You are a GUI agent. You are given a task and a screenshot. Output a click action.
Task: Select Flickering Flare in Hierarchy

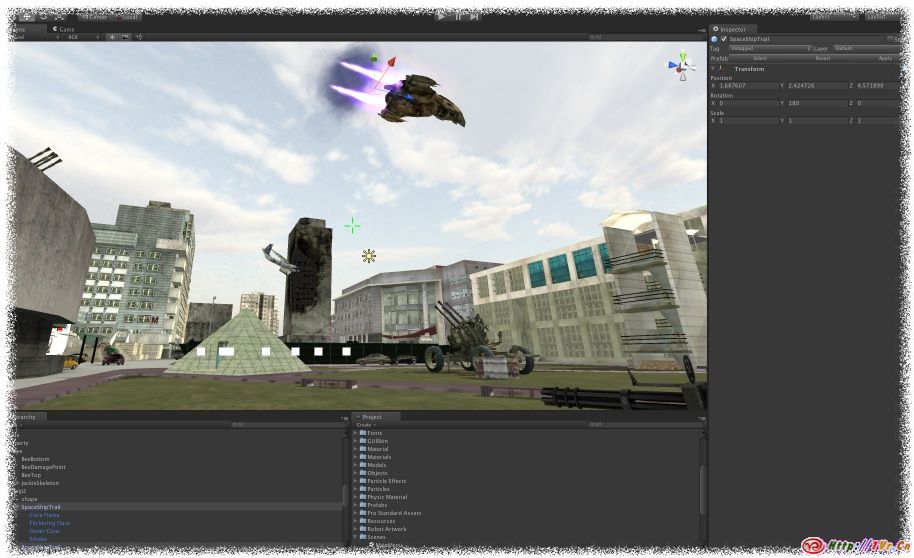click(x=49, y=523)
